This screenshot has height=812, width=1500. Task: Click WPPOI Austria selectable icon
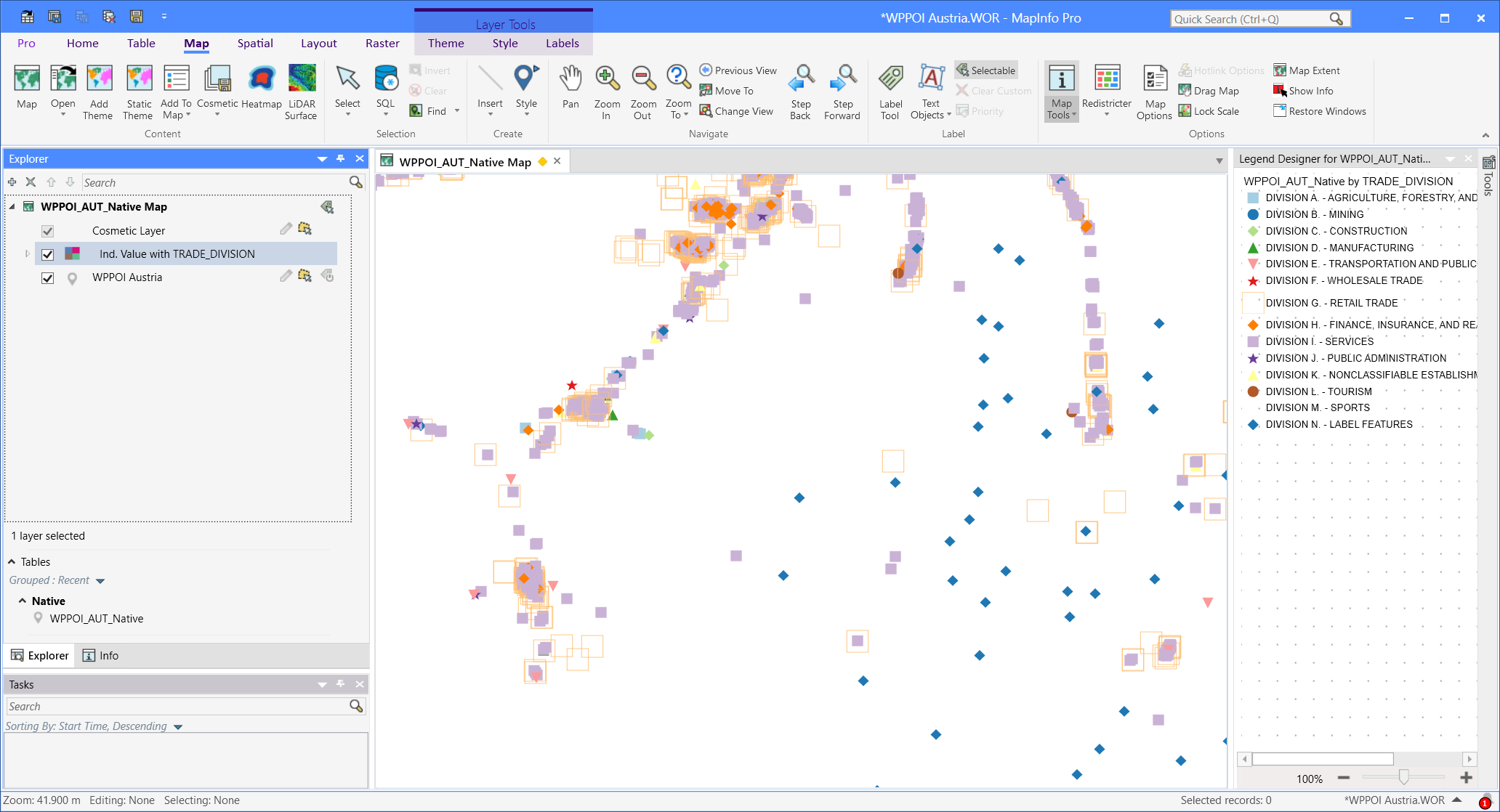coord(305,276)
